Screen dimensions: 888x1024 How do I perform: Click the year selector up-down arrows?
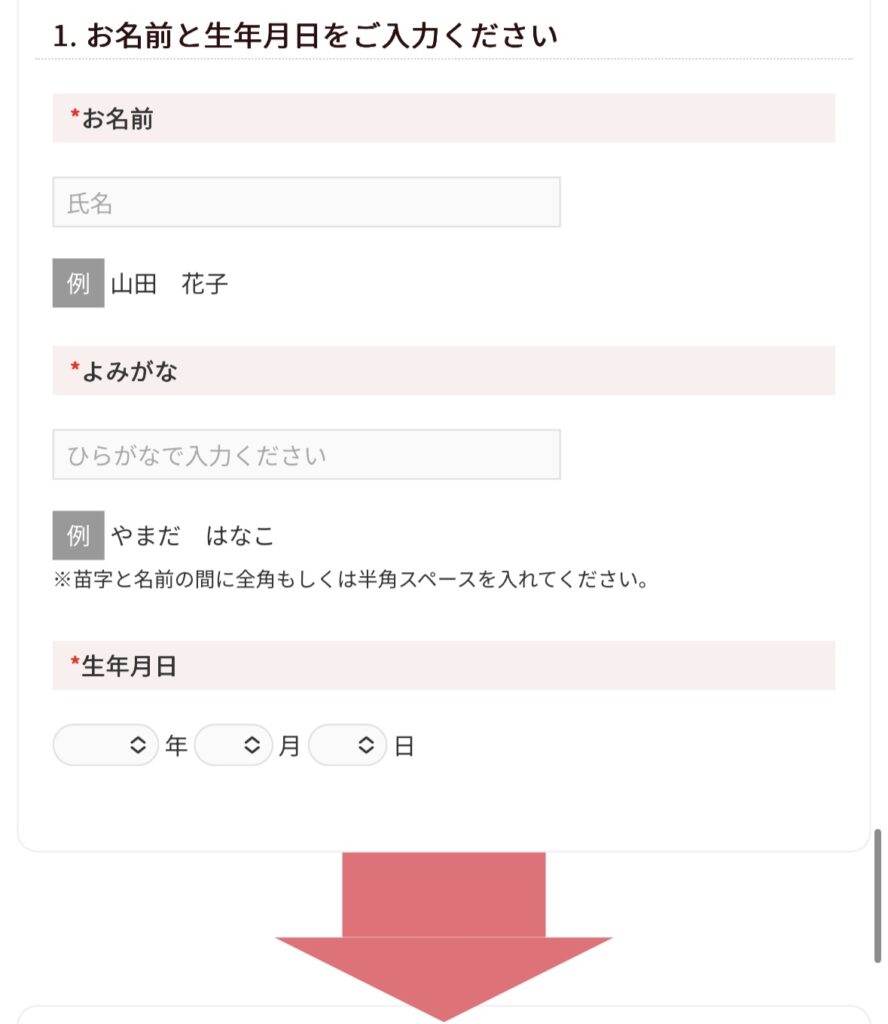(x=139, y=745)
